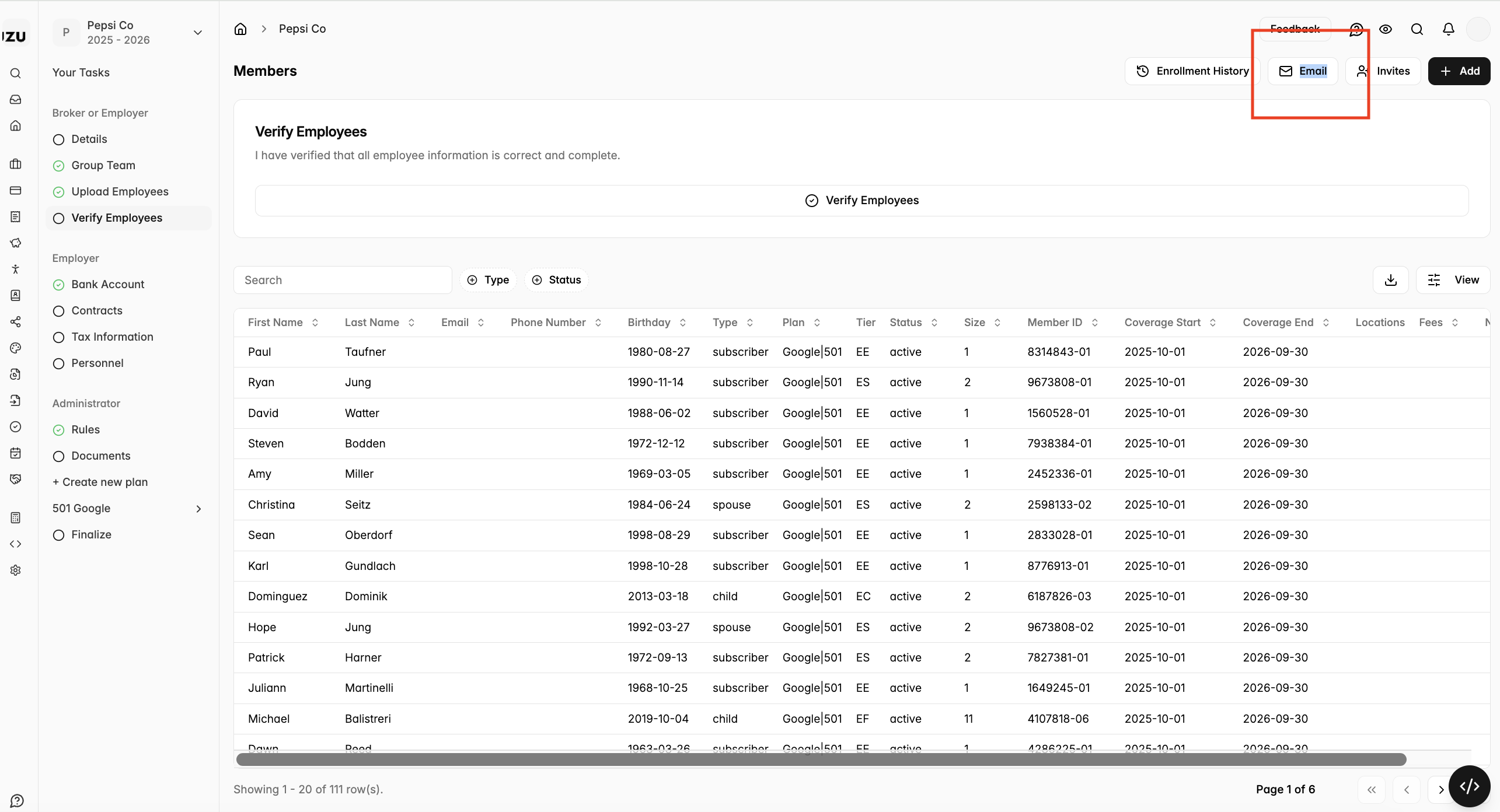This screenshot has height=812, width=1500.
Task: Toggle the eye preview icon in the top bar
Action: 1386,29
